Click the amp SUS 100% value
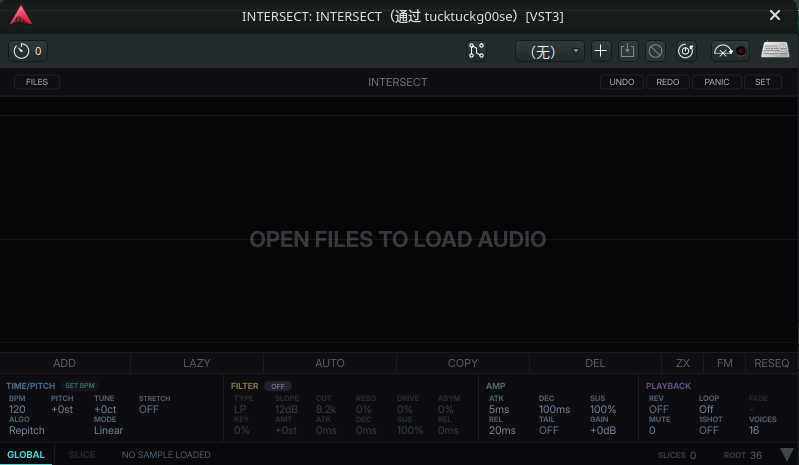The width and height of the screenshot is (799, 465). coord(603,409)
